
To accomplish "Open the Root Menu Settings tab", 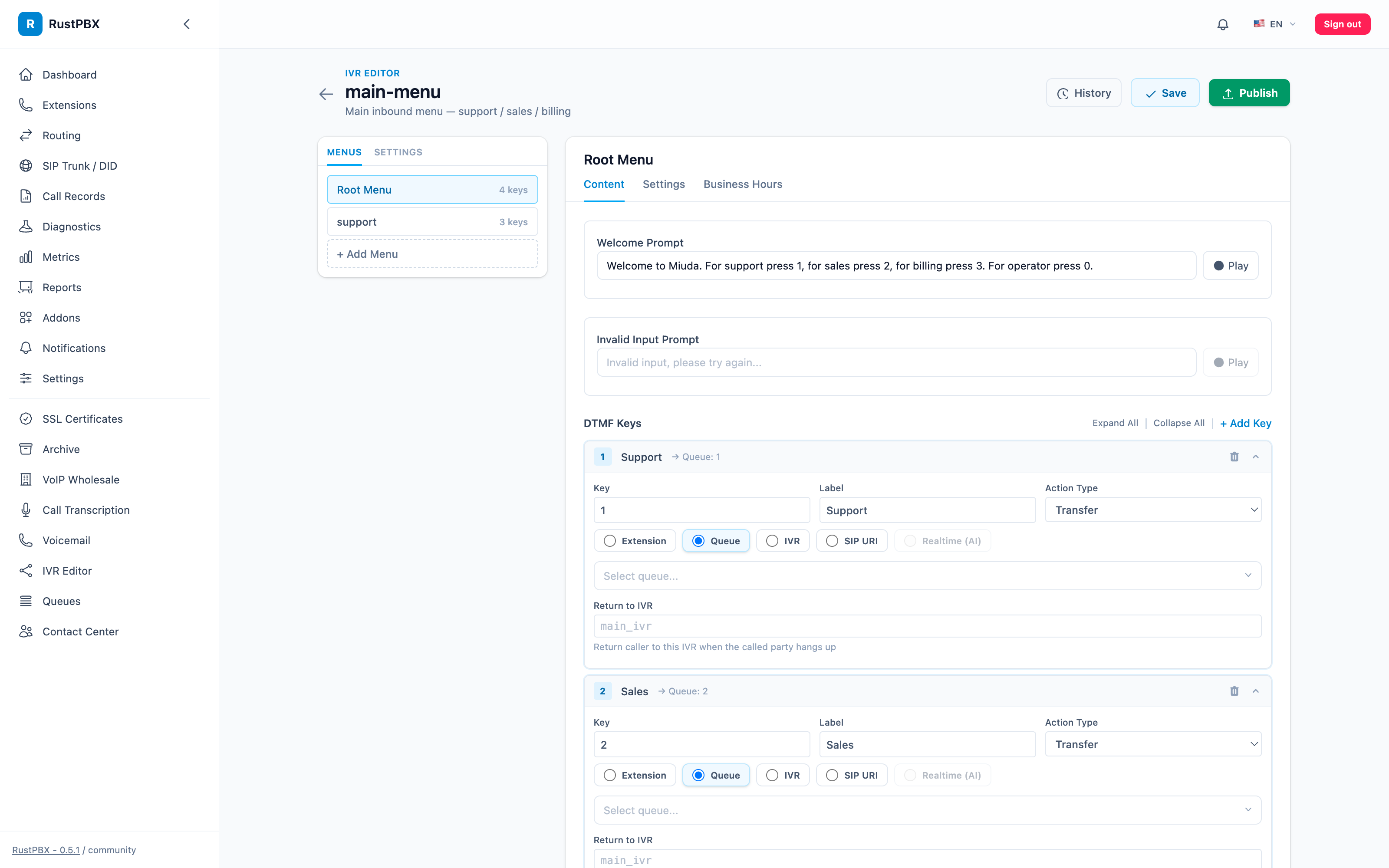I will tap(664, 184).
